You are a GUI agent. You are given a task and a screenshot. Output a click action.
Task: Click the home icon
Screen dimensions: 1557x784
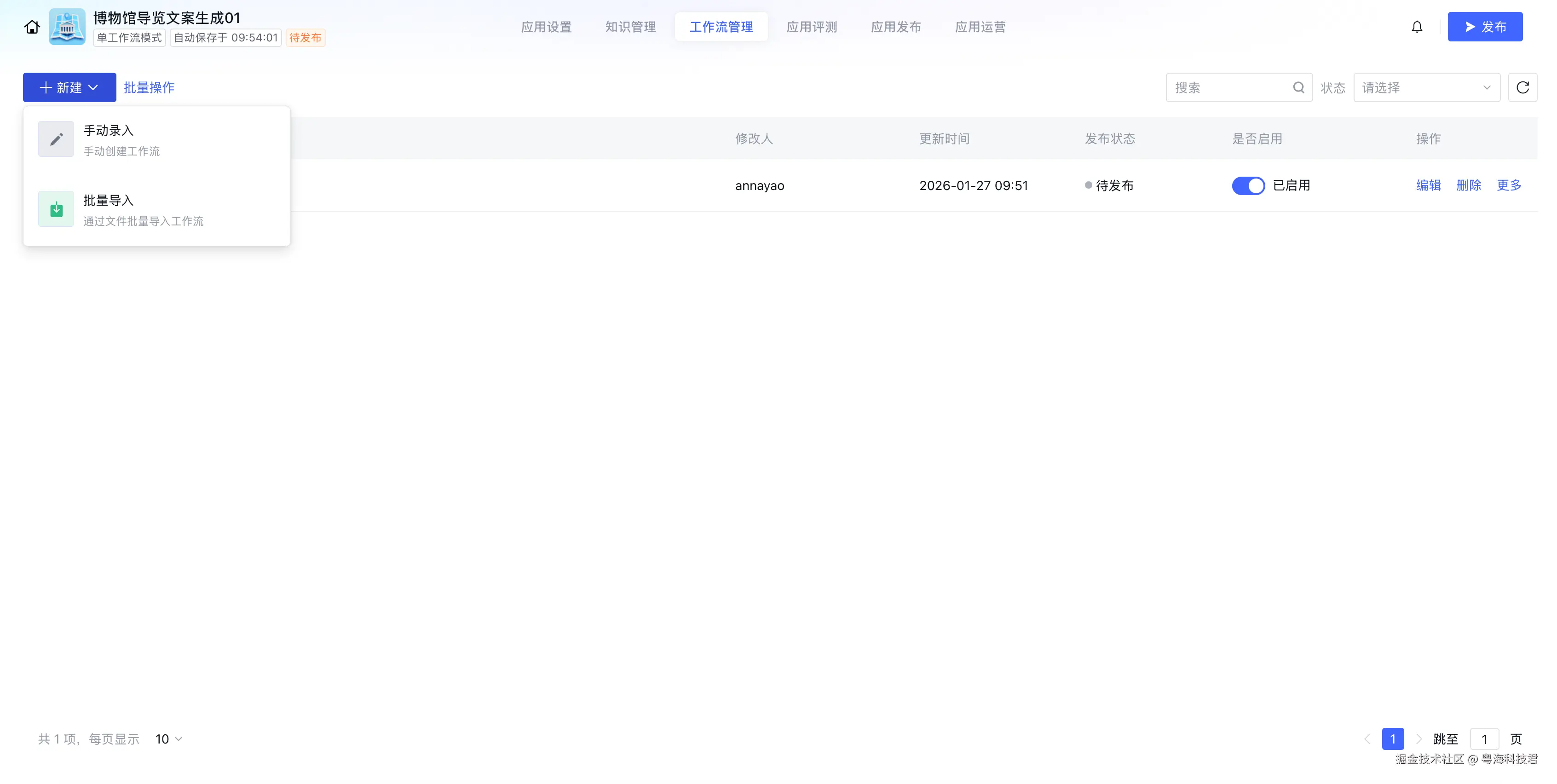pos(32,27)
